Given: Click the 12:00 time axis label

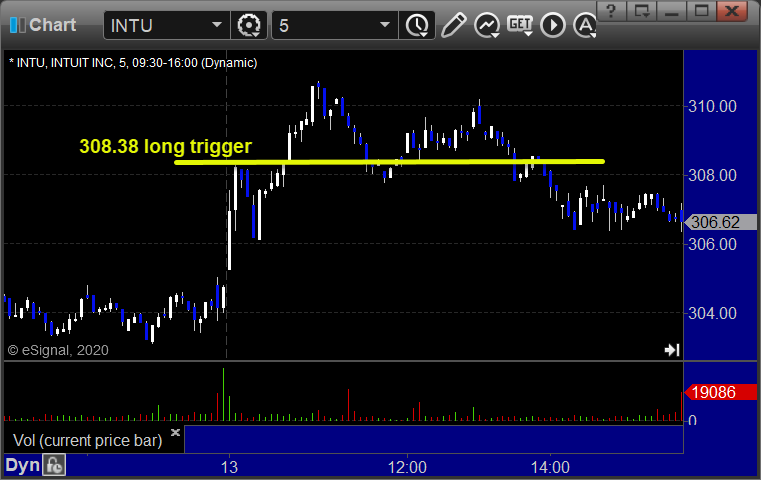Looking at the screenshot, I should click(x=407, y=467).
